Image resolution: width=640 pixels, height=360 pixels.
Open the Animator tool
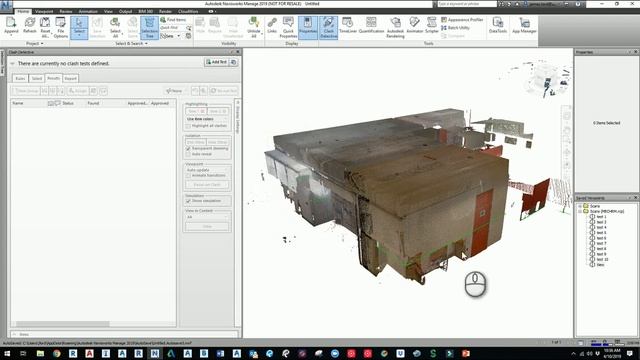(x=415, y=25)
